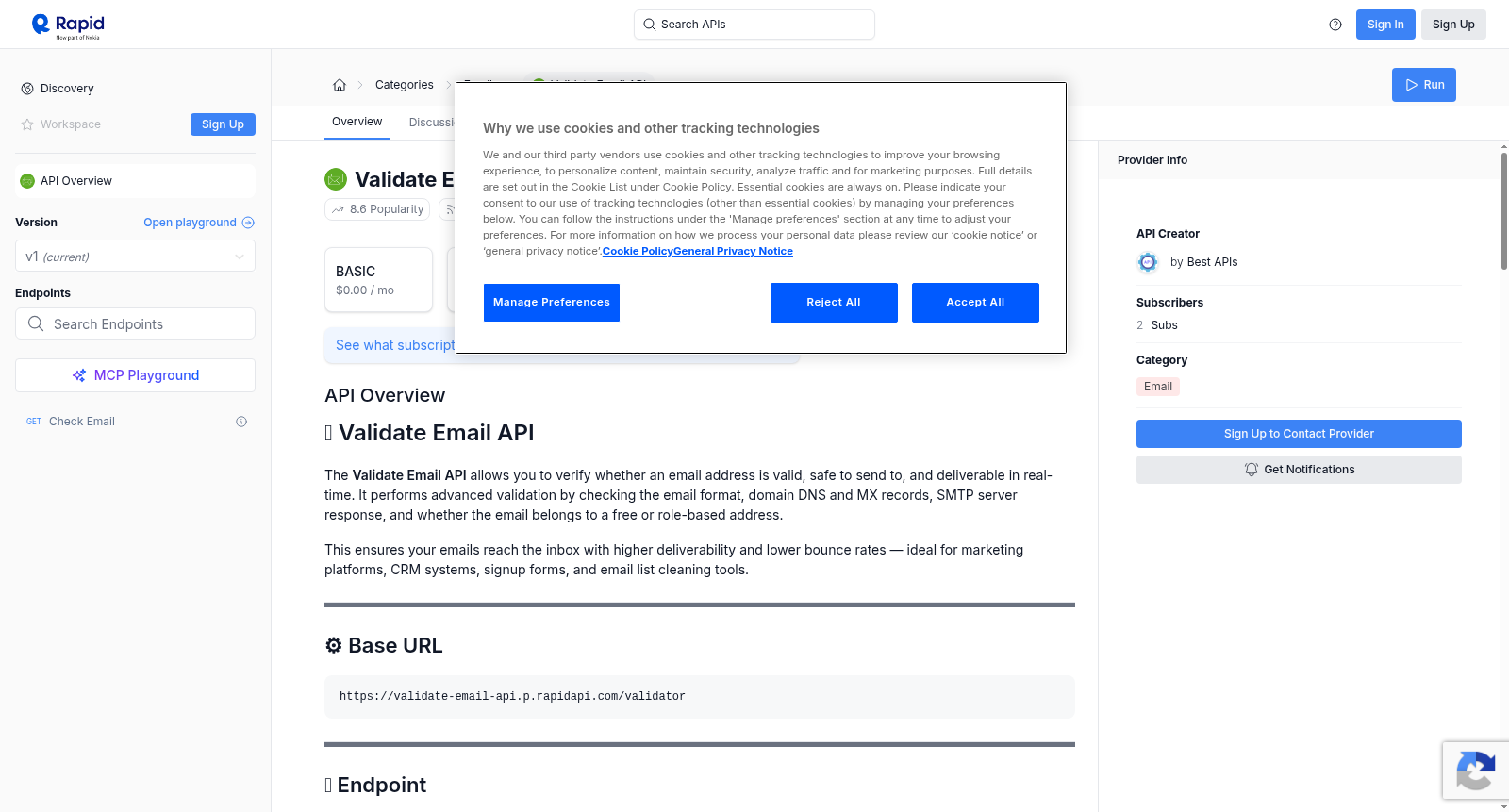This screenshot has width=1509, height=812.
Task: Click the API Overview green icon
Action: pyautogui.click(x=27, y=181)
